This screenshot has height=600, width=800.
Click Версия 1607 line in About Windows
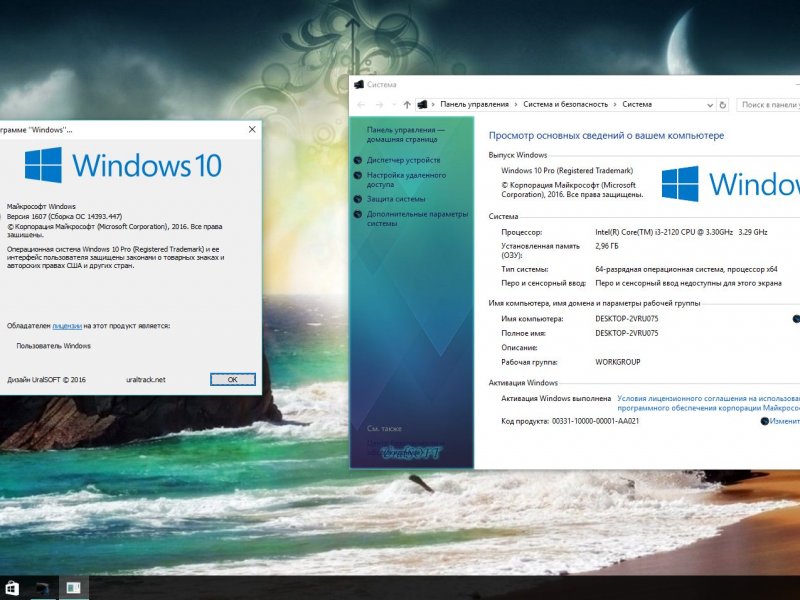pos(64,216)
